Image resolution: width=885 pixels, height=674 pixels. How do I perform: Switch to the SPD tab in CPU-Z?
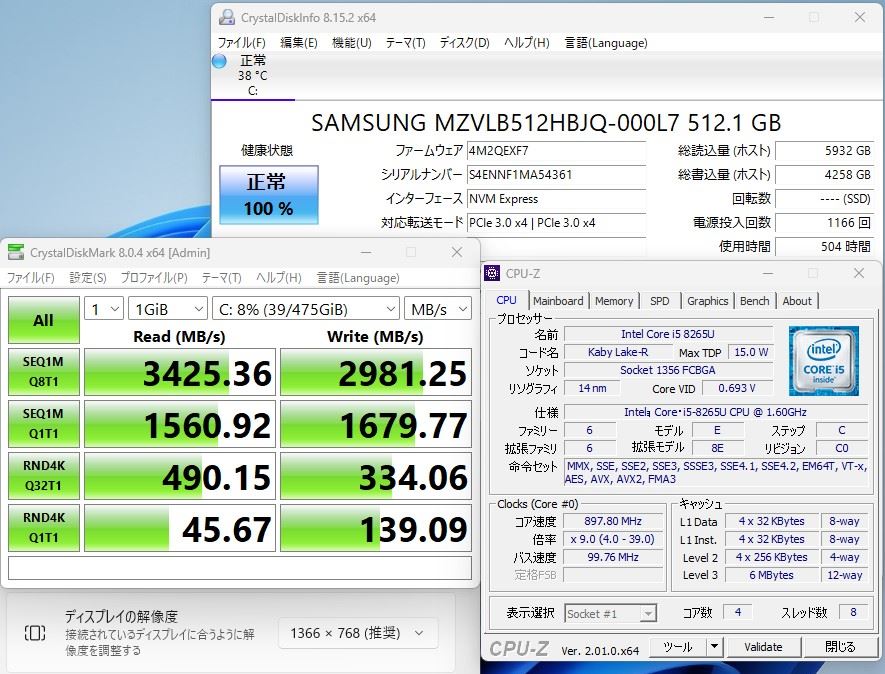coord(659,301)
